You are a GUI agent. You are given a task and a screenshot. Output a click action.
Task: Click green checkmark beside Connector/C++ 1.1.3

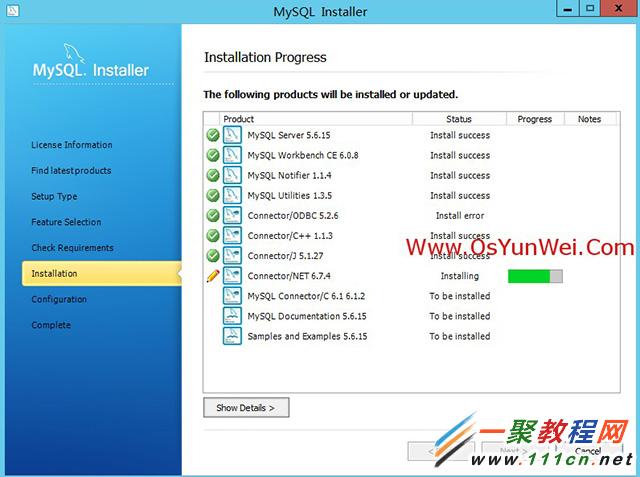(x=213, y=235)
